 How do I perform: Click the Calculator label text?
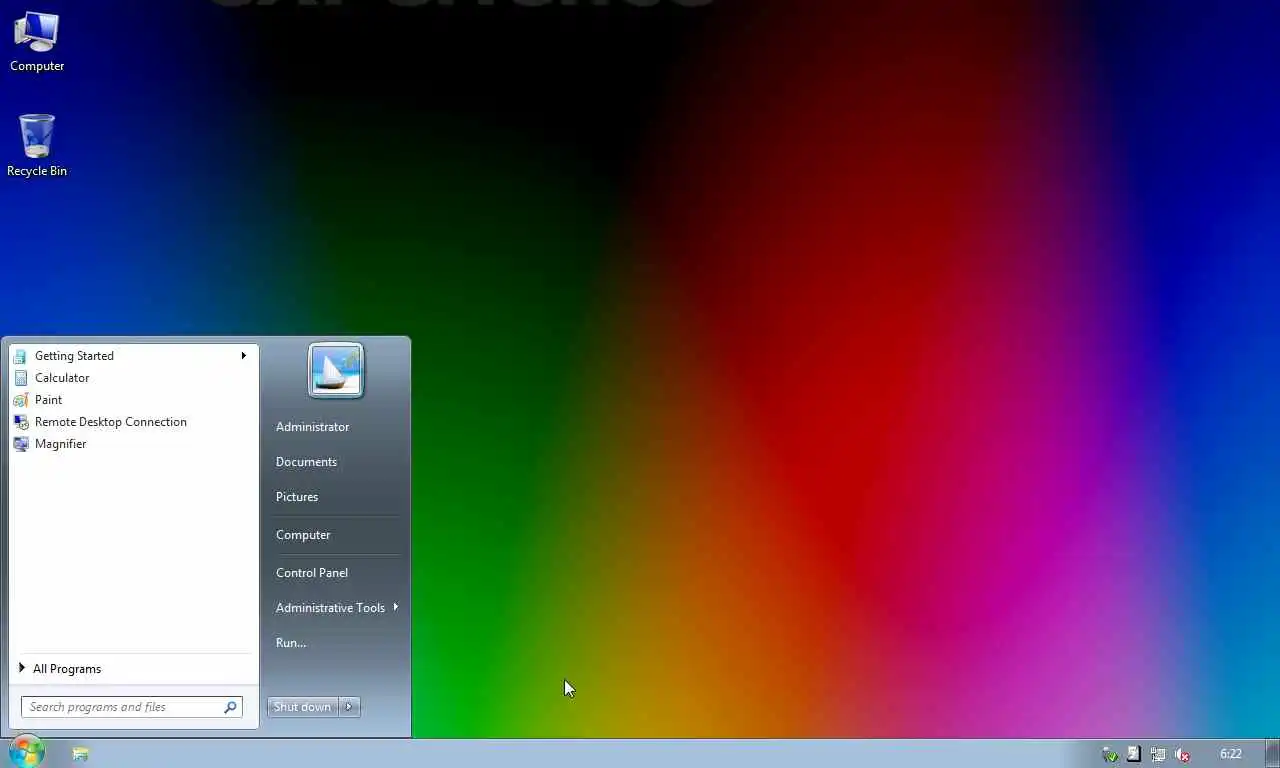click(x=62, y=378)
